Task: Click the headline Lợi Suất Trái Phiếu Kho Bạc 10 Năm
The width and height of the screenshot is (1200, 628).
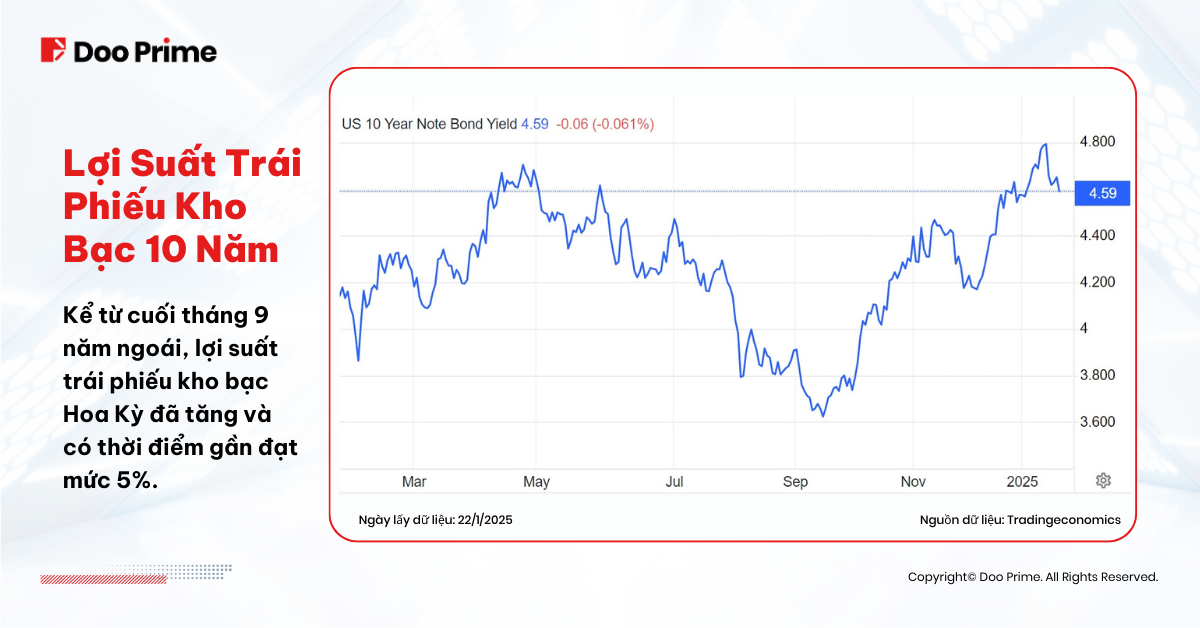Action: [x=182, y=206]
